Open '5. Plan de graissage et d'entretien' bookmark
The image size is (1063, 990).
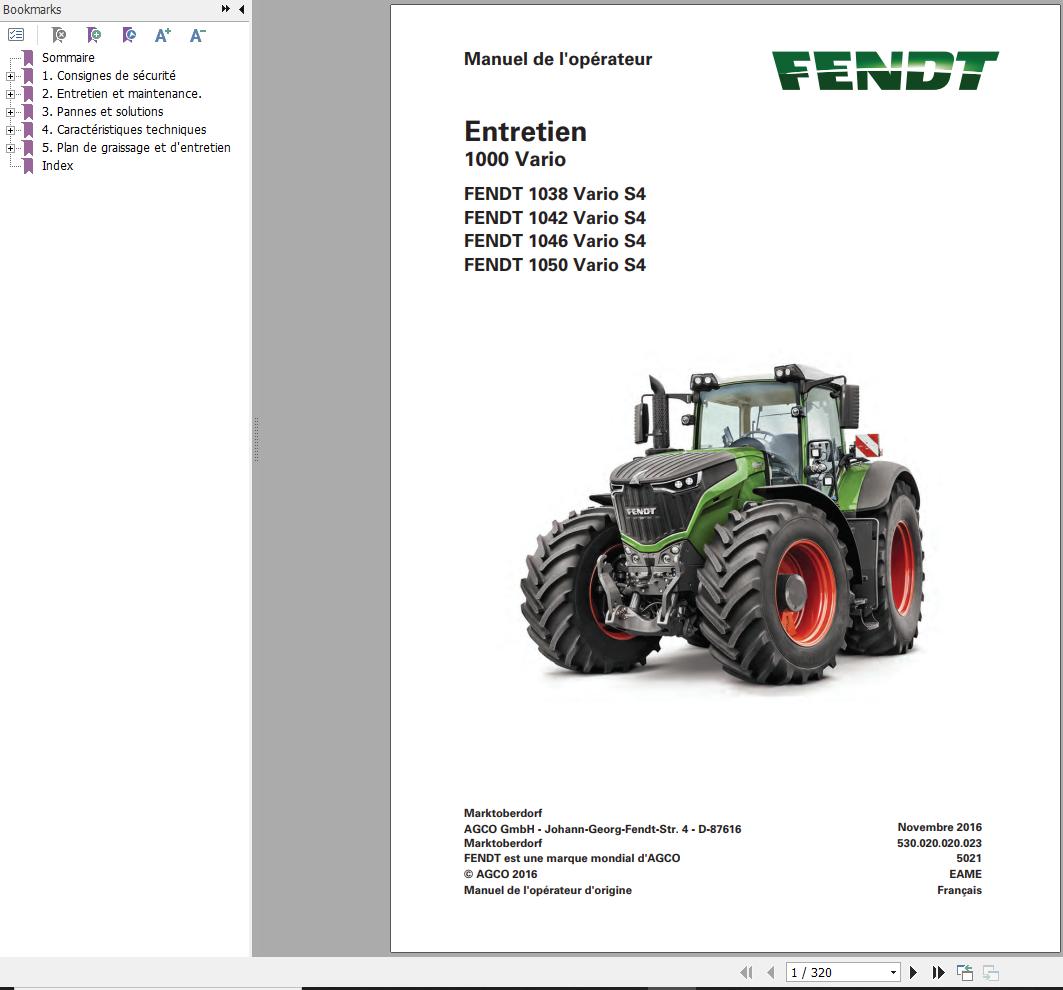coord(136,147)
